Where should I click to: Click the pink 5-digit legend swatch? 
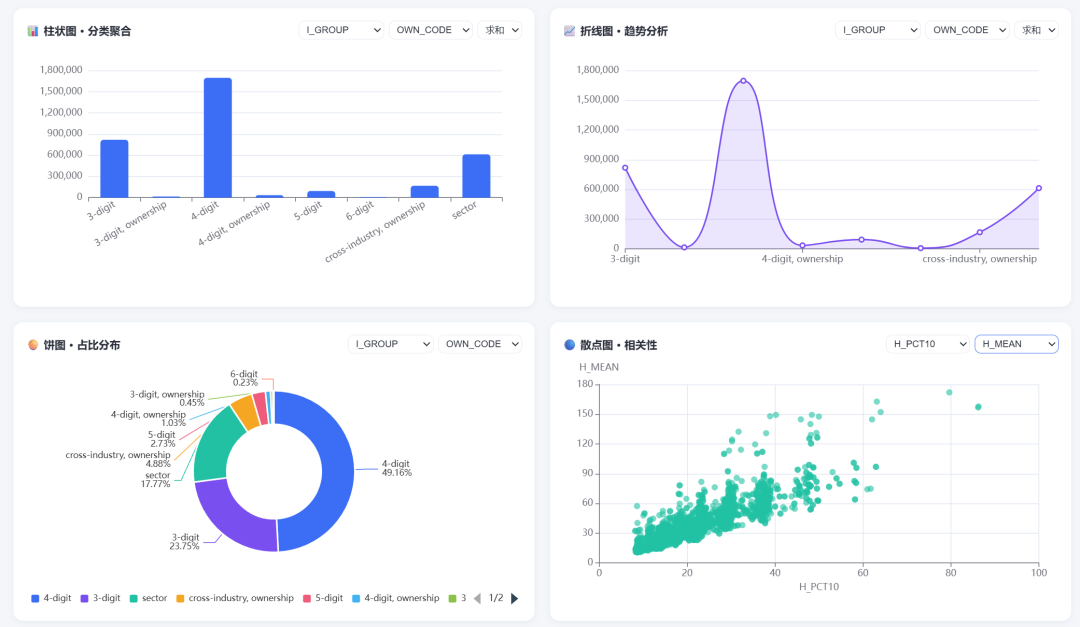click(307, 598)
